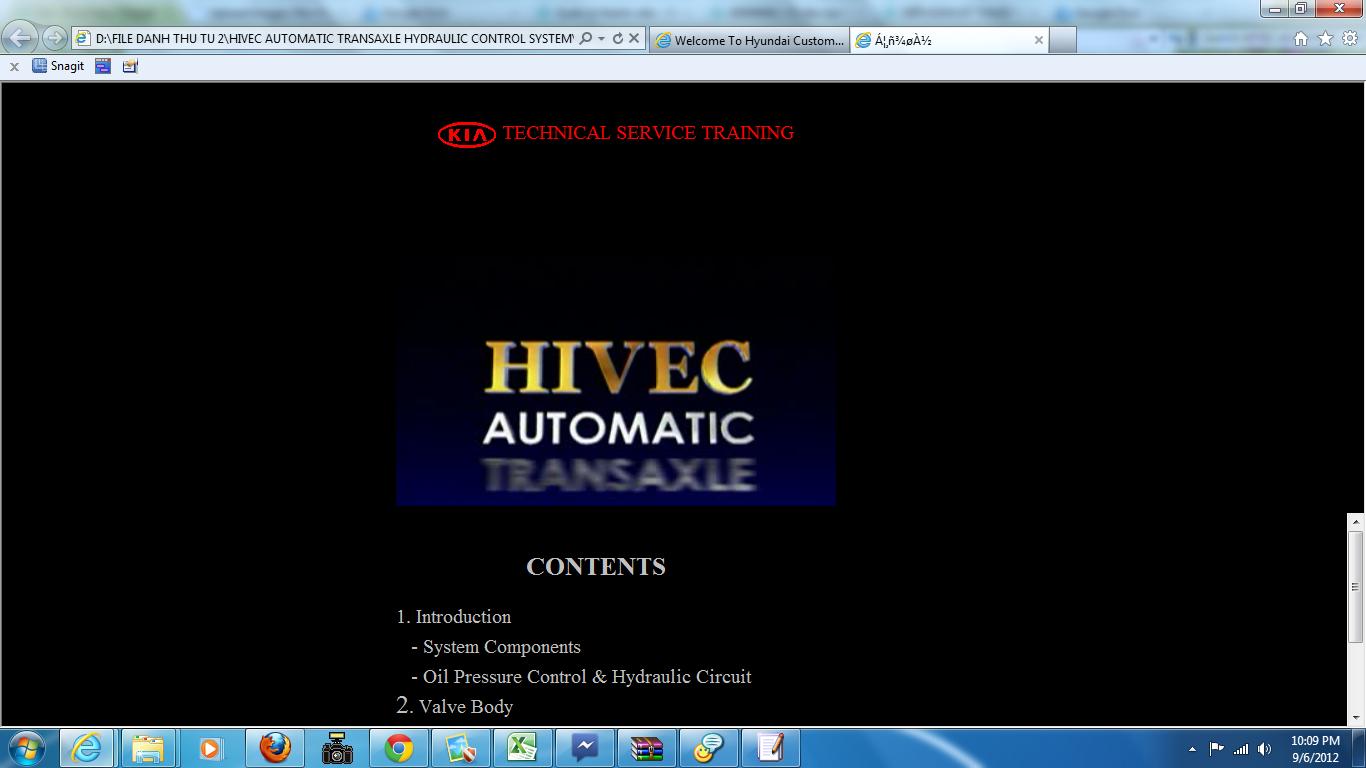Open WinRAR from the taskbar
This screenshot has height=768, width=1366.
[647, 748]
